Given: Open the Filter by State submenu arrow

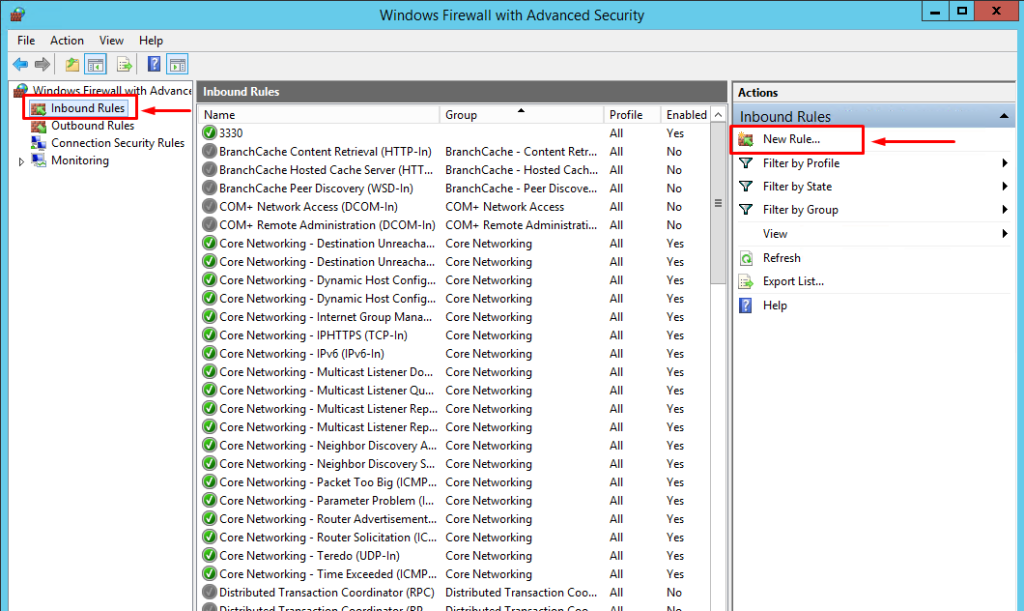Looking at the screenshot, I should point(1005,187).
